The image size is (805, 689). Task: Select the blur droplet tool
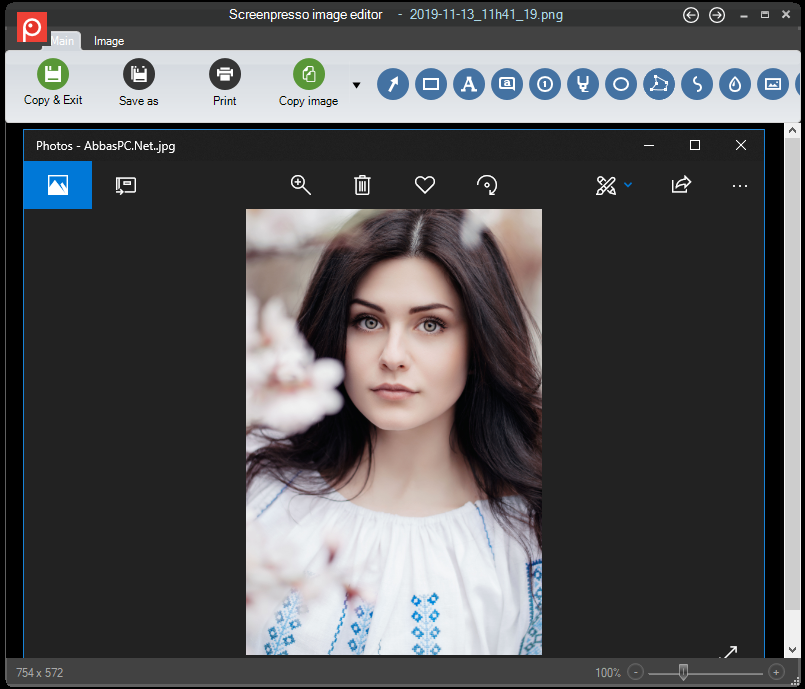[735, 84]
